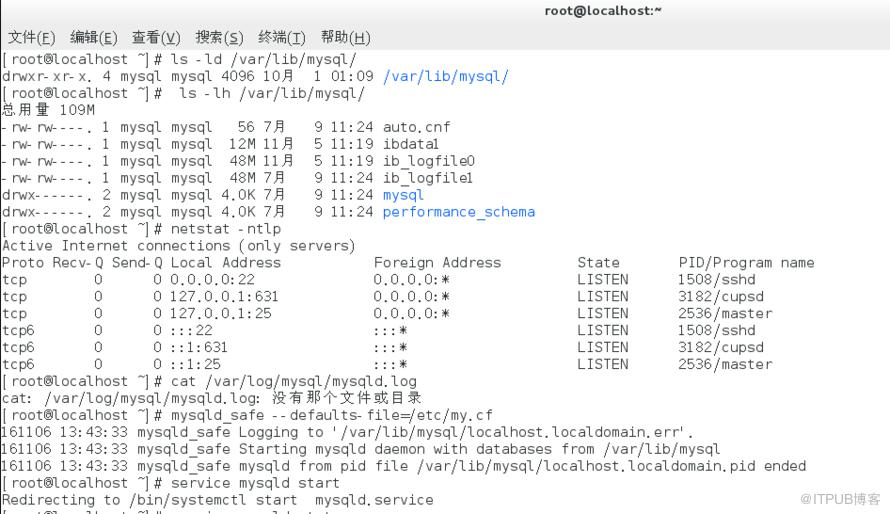
Task: Click the root@localhost:~ window title
Action: (603, 10)
